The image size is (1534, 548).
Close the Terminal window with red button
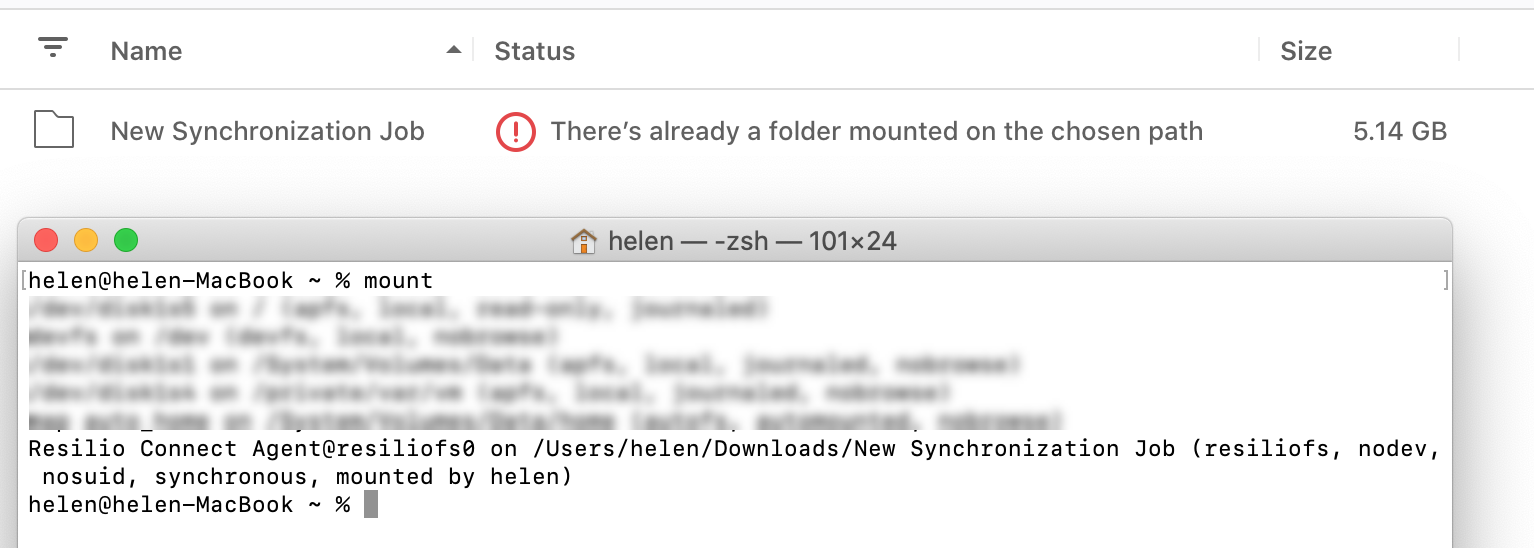[x=46, y=240]
